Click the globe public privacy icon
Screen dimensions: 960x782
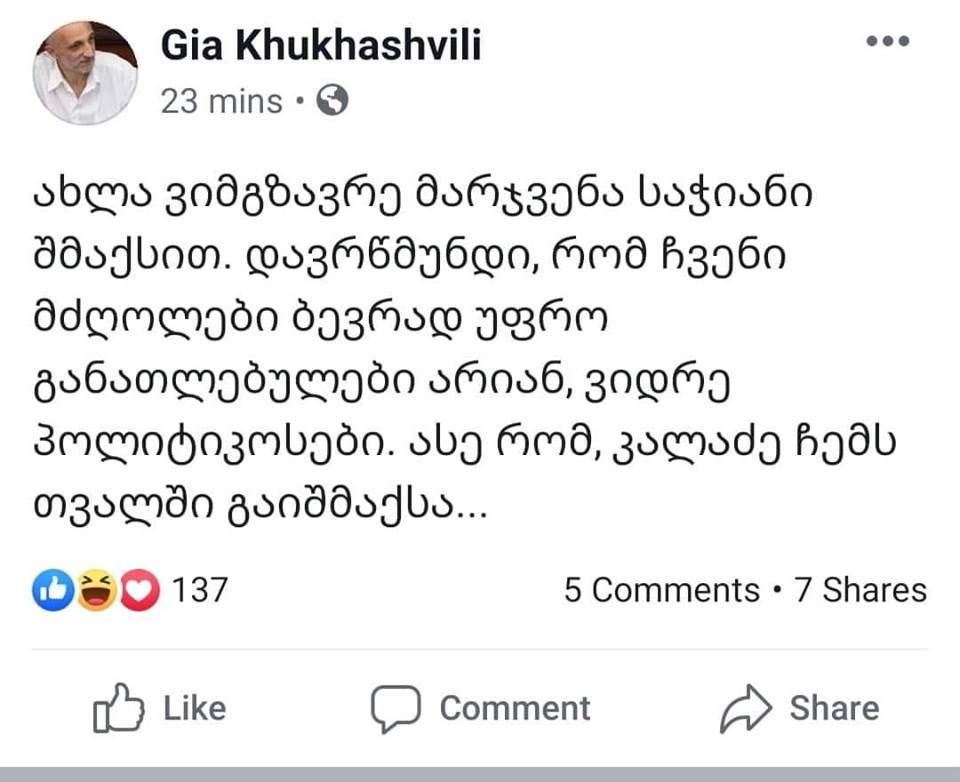point(332,100)
